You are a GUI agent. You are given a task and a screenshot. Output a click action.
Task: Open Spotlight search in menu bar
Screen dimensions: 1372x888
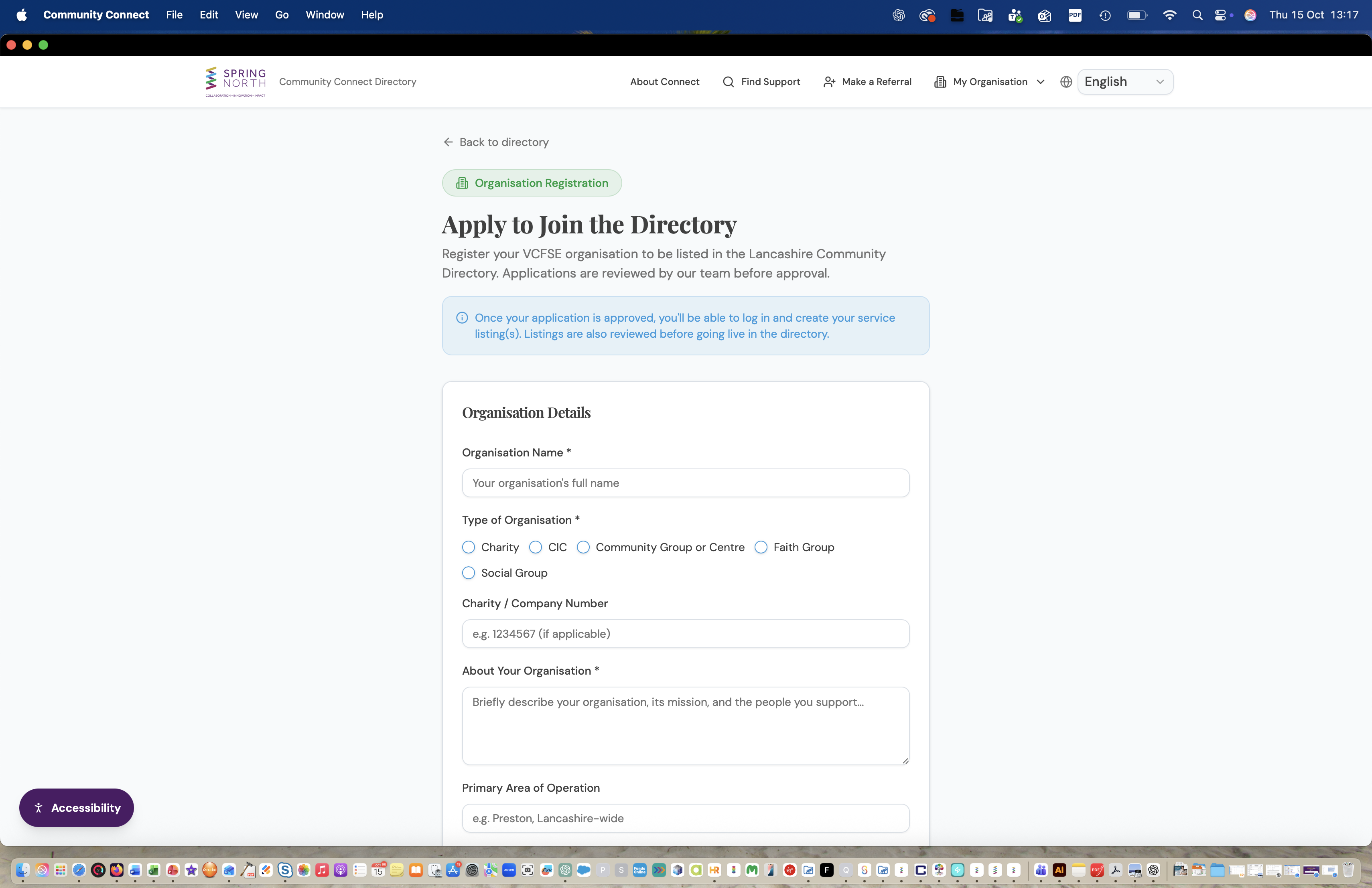[x=1197, y=15]
